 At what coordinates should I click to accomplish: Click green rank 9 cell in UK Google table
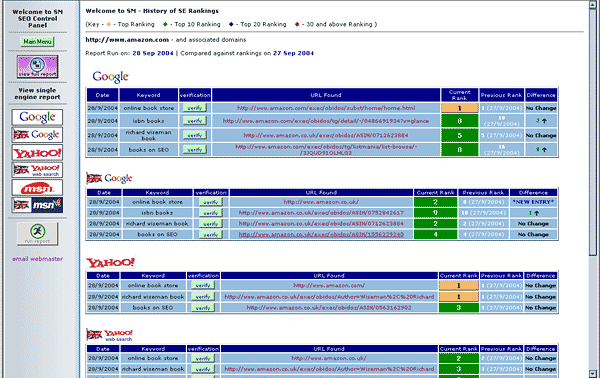coord(435,213)
